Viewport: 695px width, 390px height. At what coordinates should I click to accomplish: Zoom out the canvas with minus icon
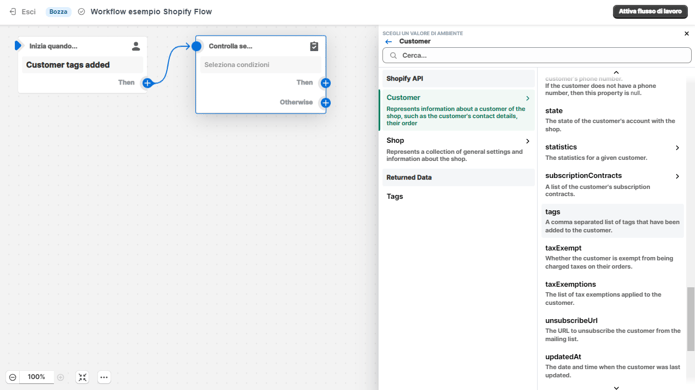pyautogui.click(x=13, y=377)
